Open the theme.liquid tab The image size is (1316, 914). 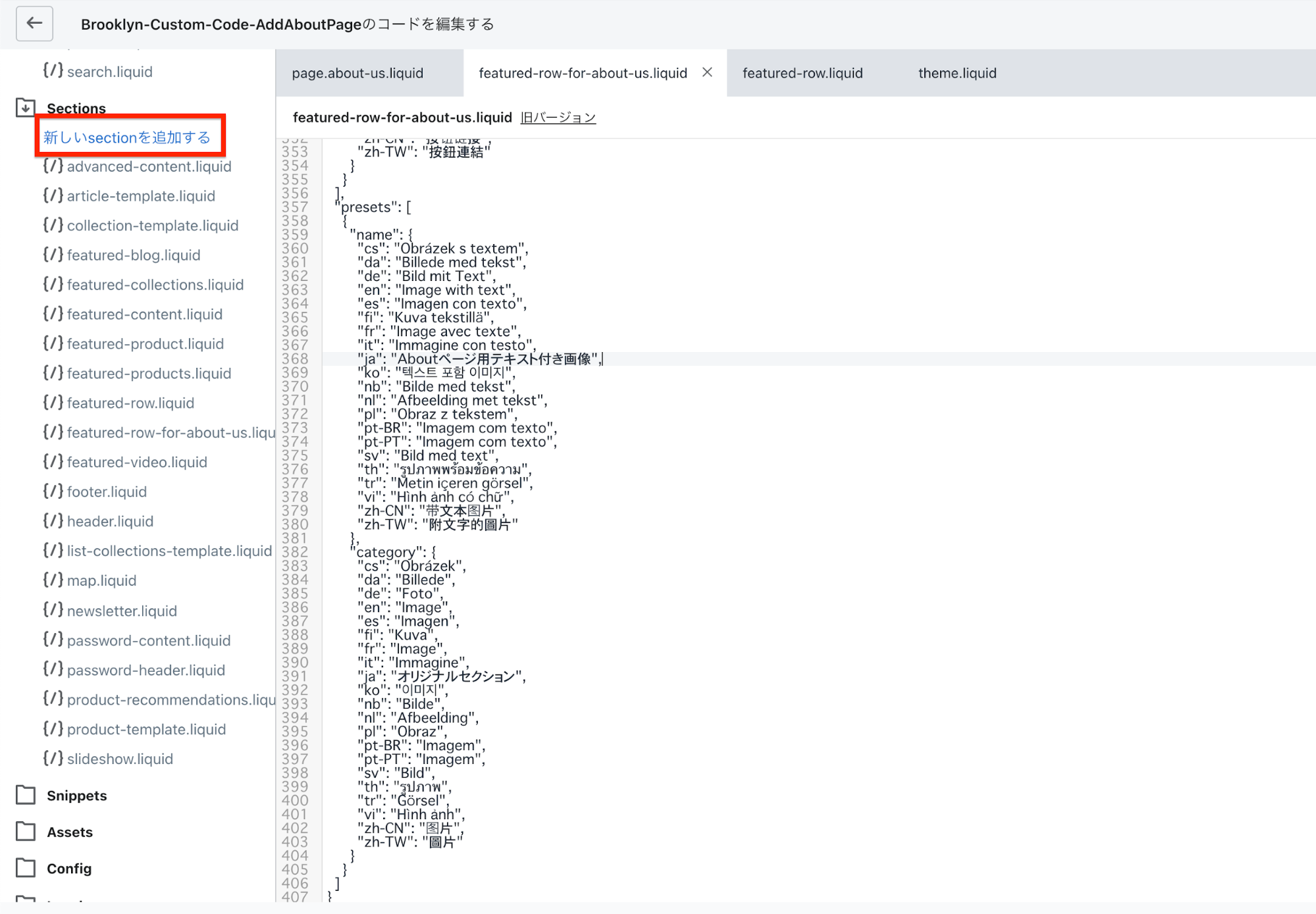(957, 73)
